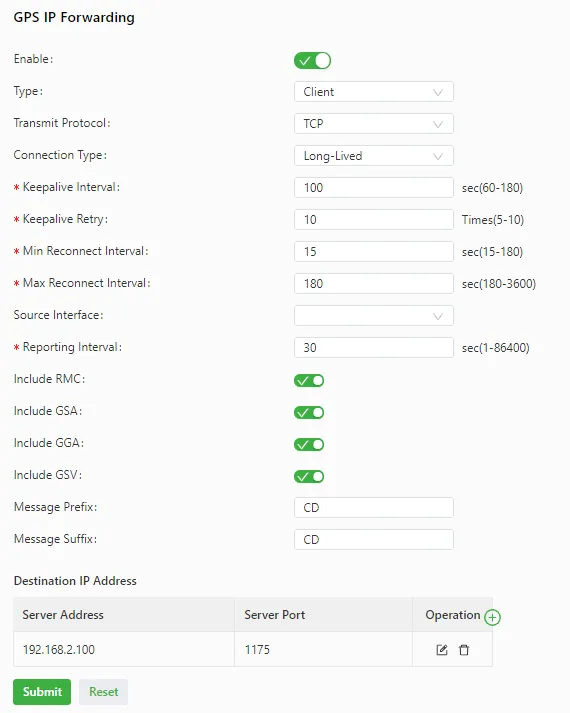Click the Submit button
Viewport: 570px width, 713px height.
(x=42, y=692)
